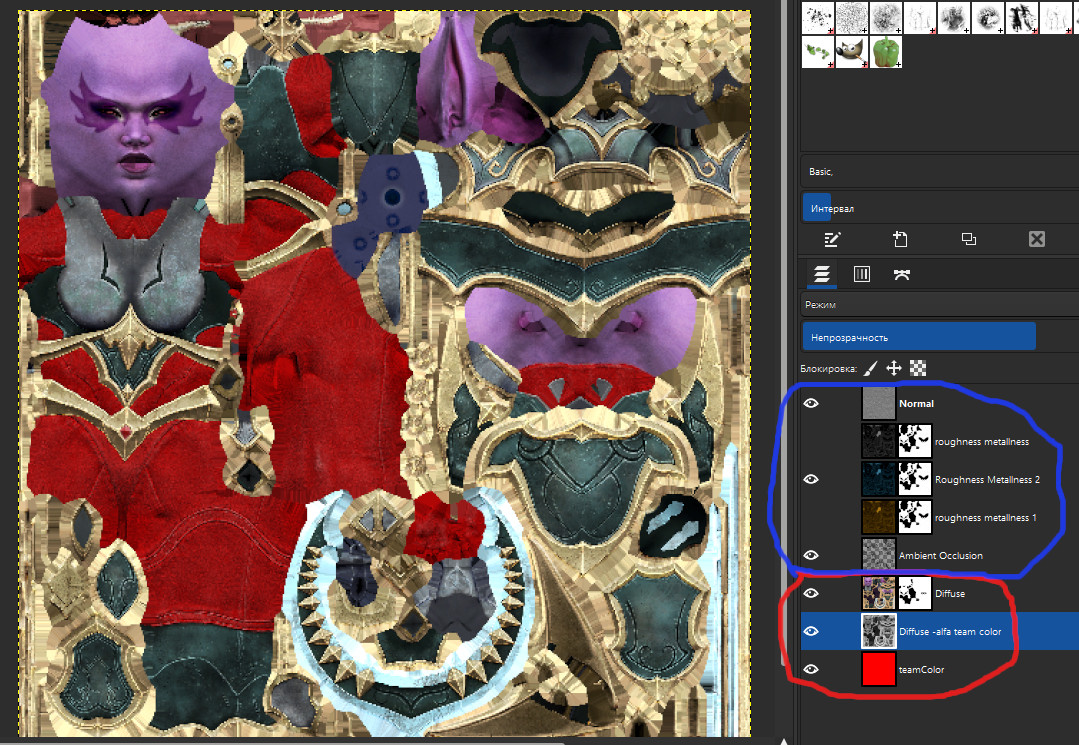Switch to the Paths tab icon

coord(901,274)
